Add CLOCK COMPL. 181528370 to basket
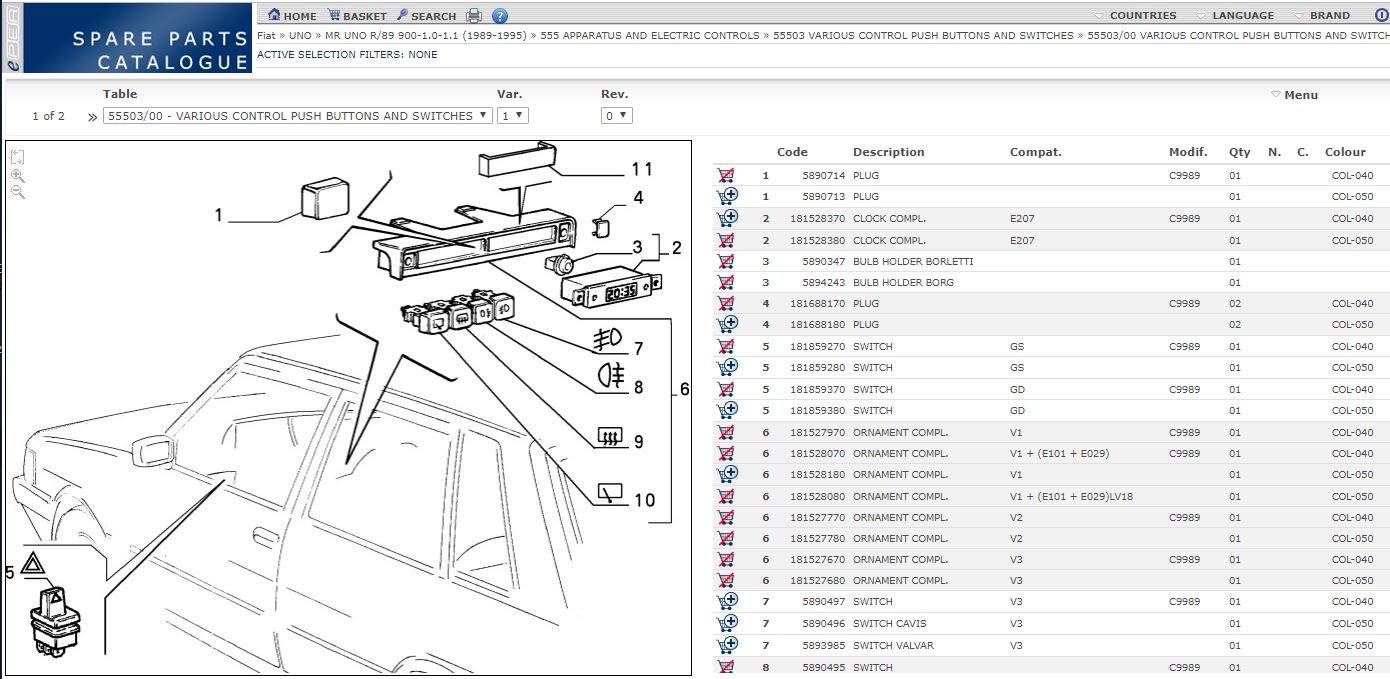Screen dimensions: 1390x679 (x=727, y=218)
